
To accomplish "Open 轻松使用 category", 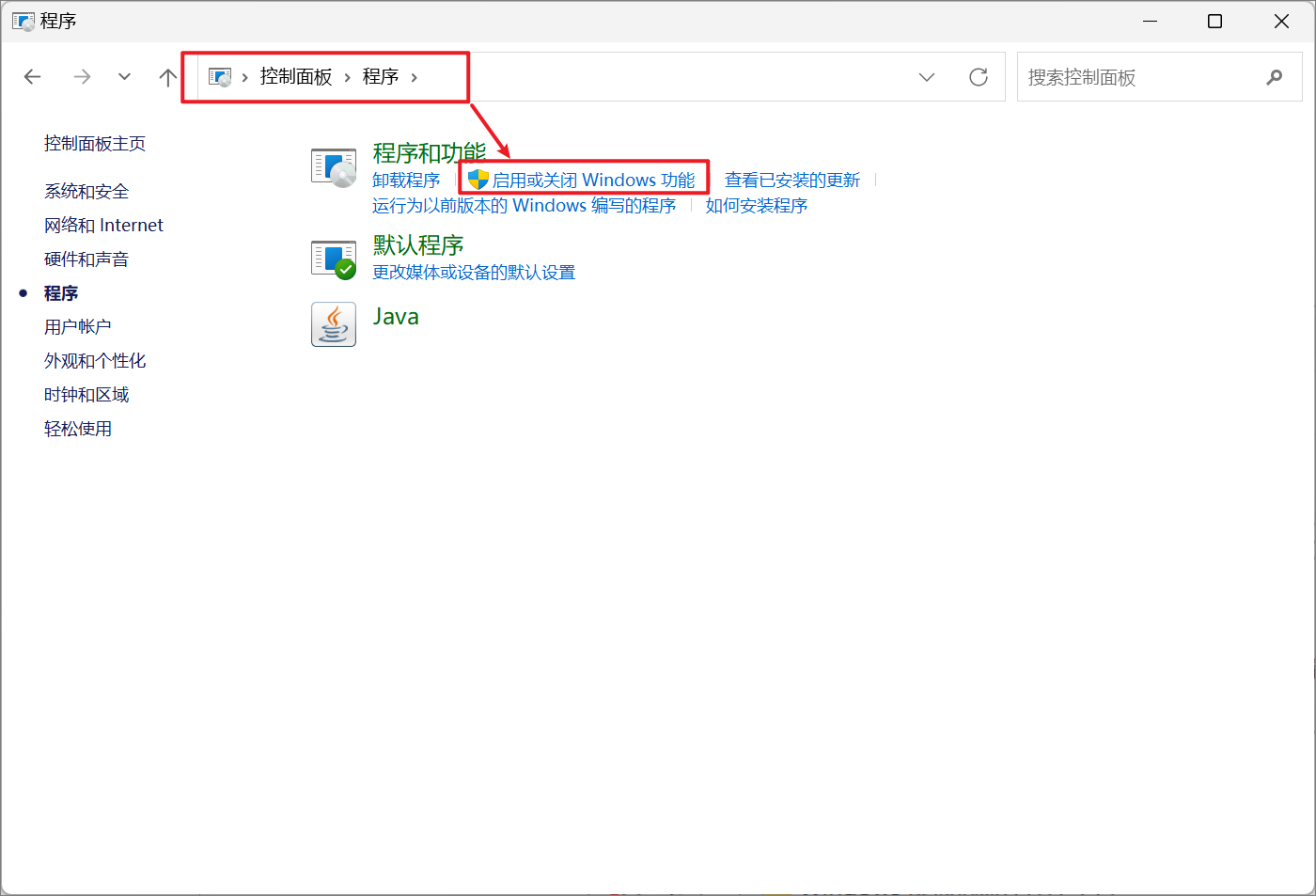I will (78, 429).
